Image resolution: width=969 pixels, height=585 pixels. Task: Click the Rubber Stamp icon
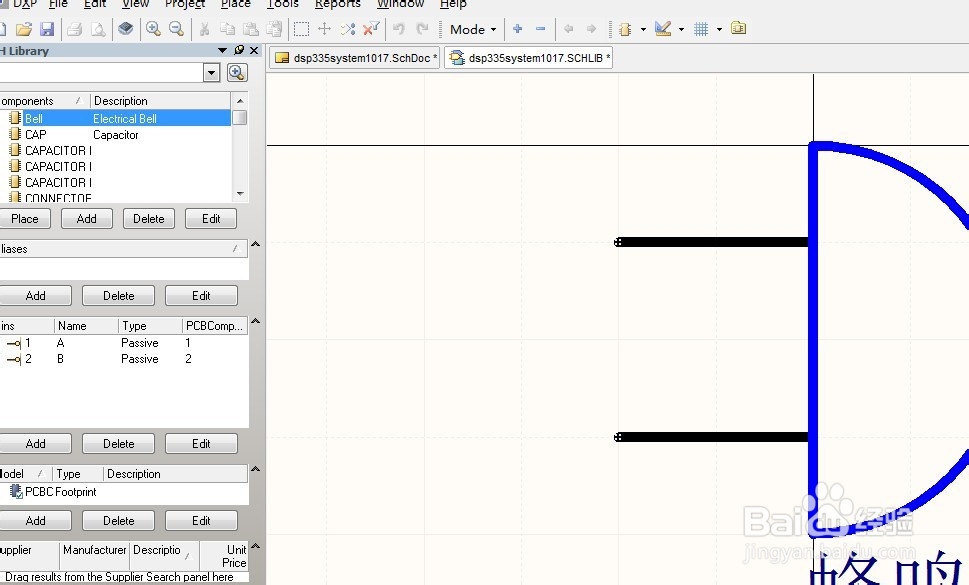point(274,29)
